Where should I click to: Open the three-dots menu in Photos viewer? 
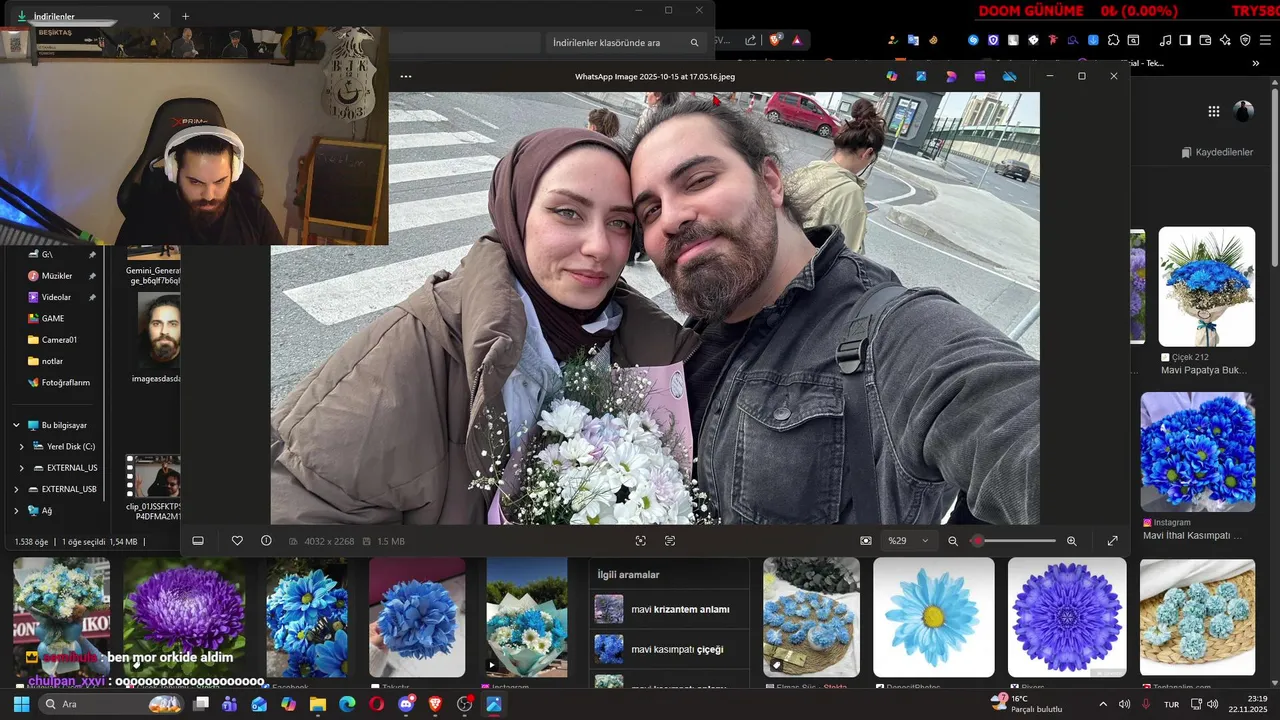pos(405,76)
